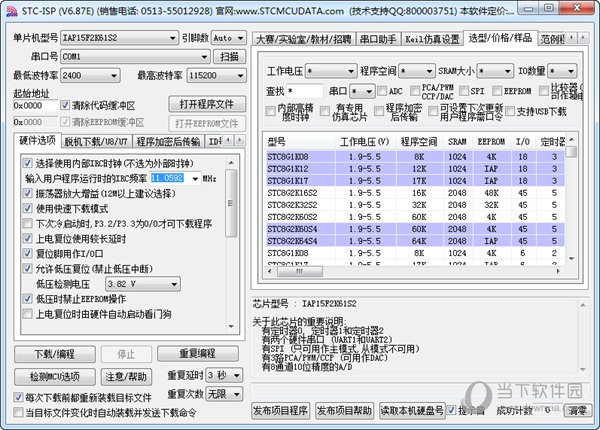Click scroll-down arrow of chip table
Image resolution: width=600 pixels, height=430 pixels.
click(x=571, y=259)
